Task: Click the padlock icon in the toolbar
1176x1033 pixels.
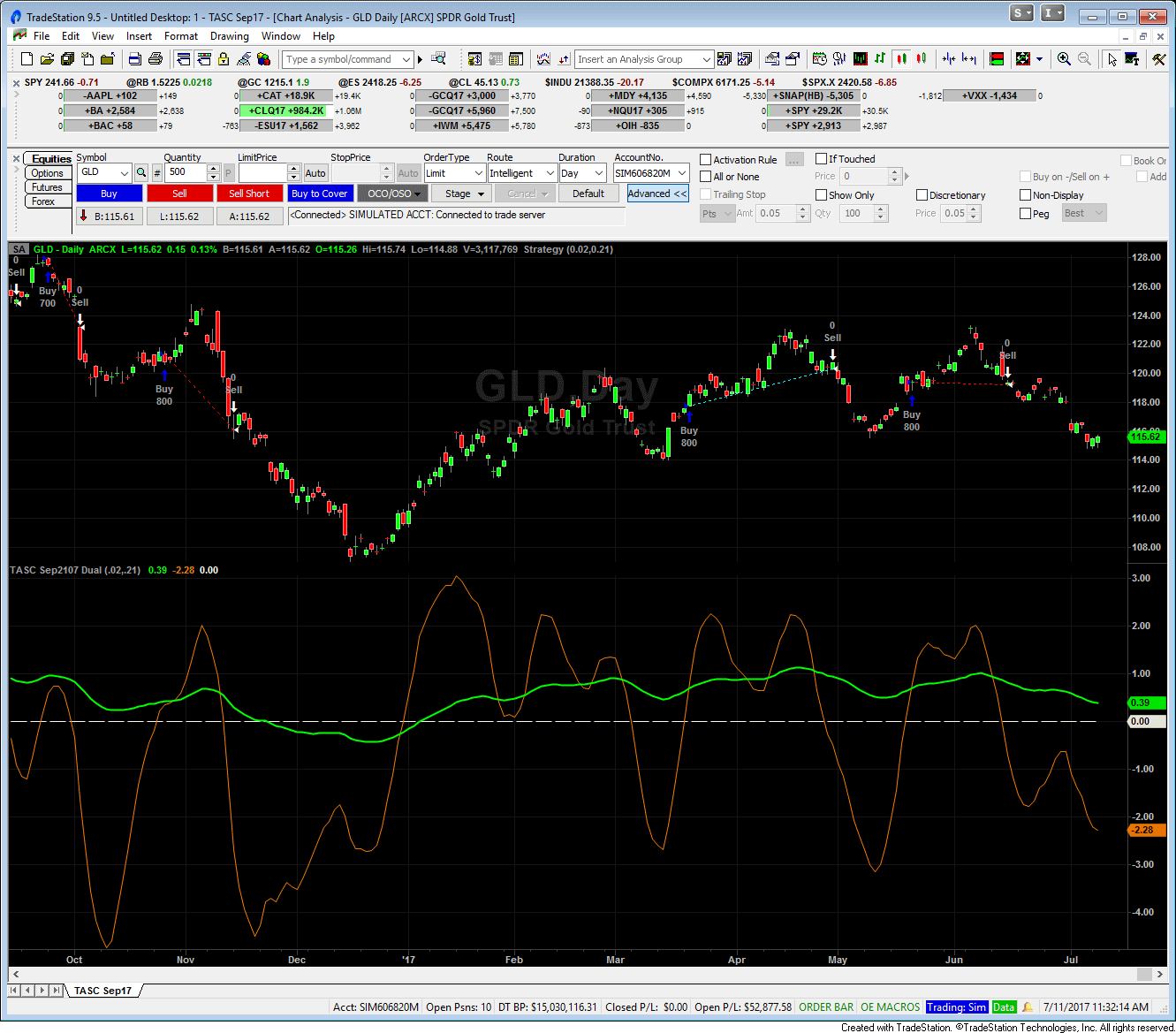Action: point(224,59)
